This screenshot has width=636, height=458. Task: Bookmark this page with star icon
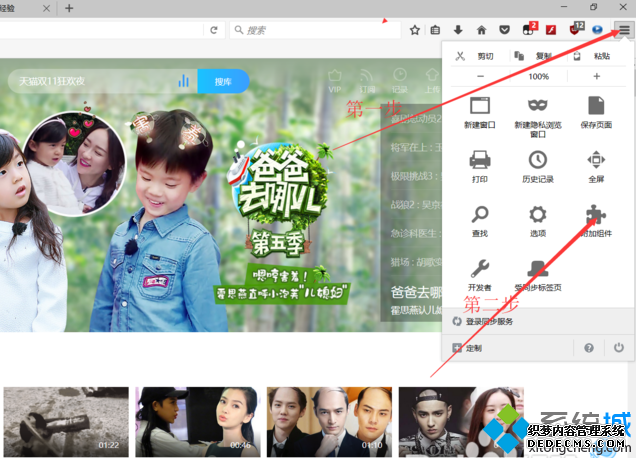[x=415, y=30]
